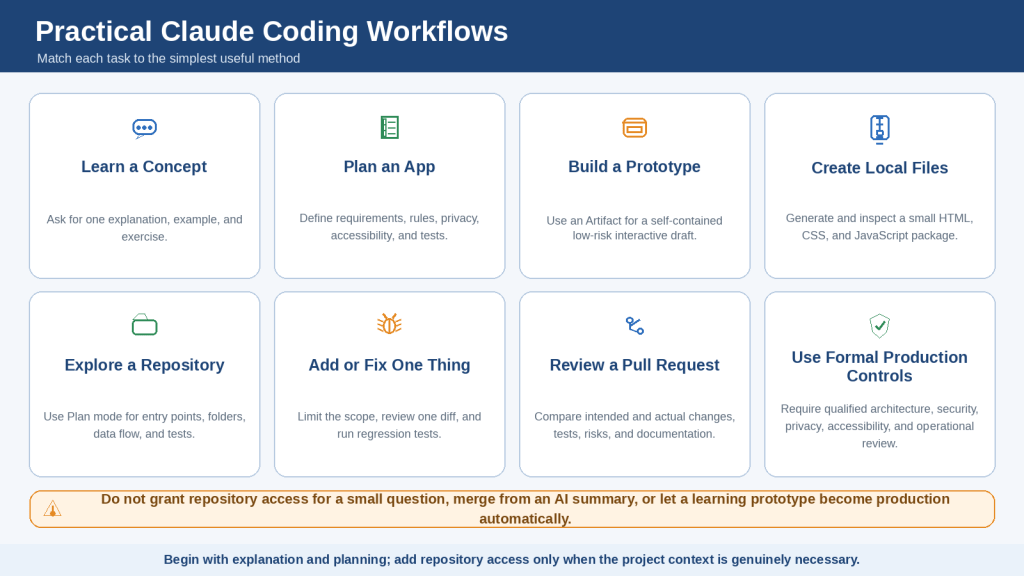Viewport: 1024px width, 576px height.
Task: Click the footer text Begin with explanation and planning
Action: click(511, 560)
